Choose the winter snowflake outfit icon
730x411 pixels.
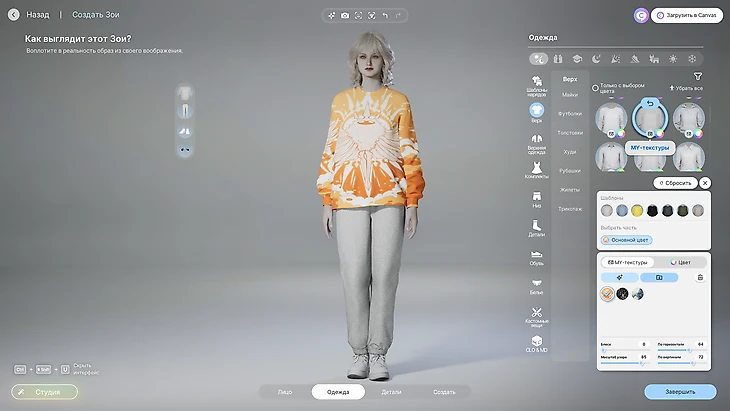tap(692, 59)
